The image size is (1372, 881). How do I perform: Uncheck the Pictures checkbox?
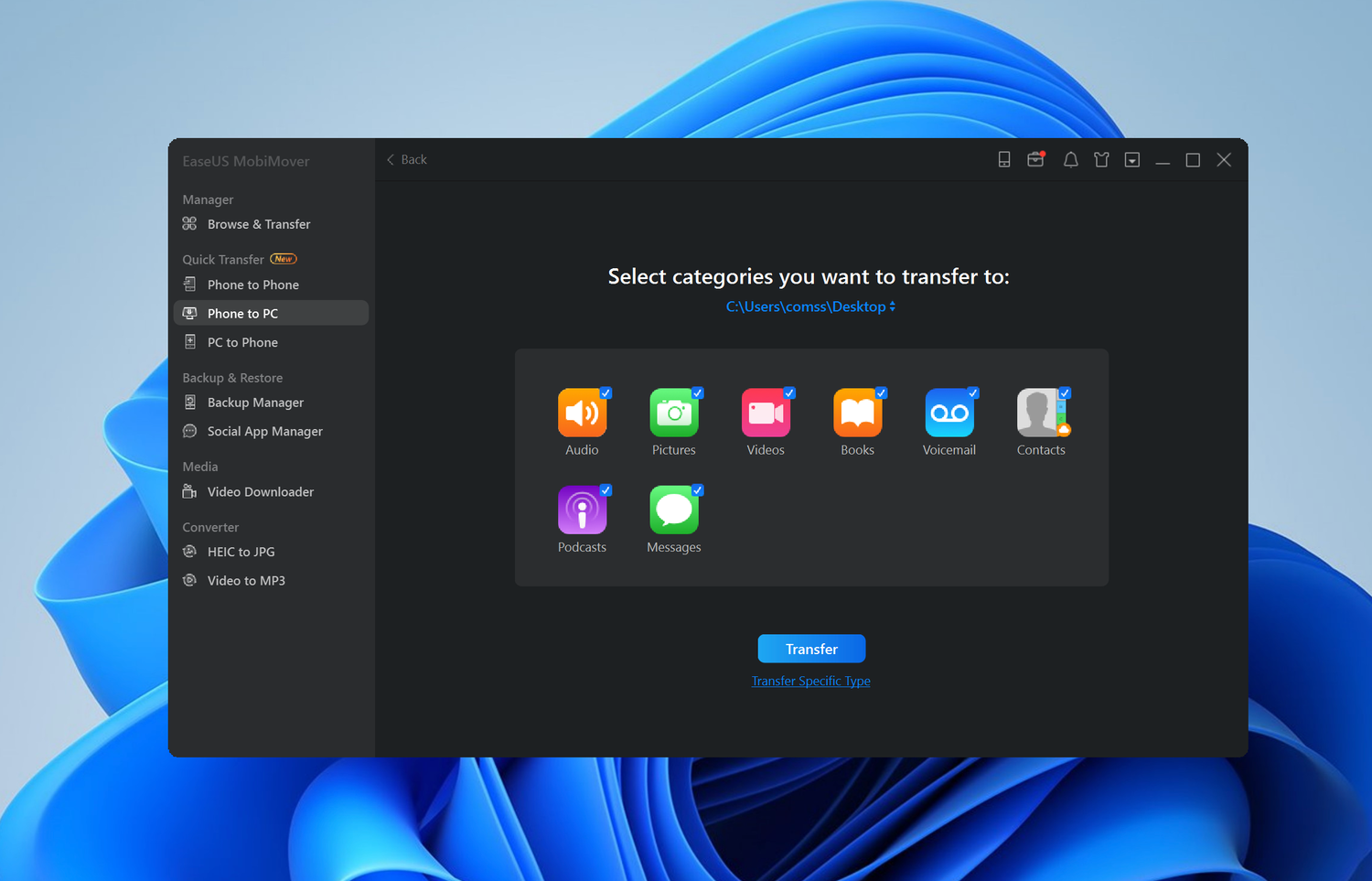point(698,392)
